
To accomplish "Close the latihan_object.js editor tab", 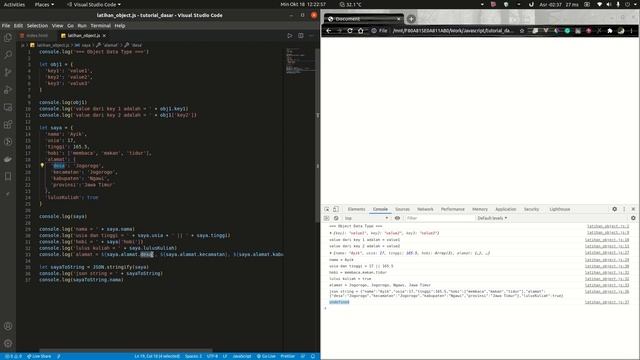I will 104,36.
